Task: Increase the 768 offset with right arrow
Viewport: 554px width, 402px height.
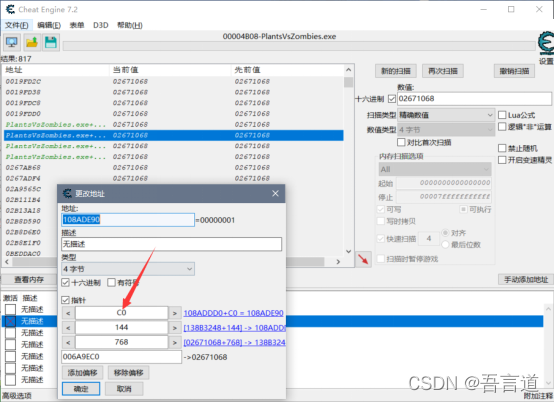Action: 175,342
